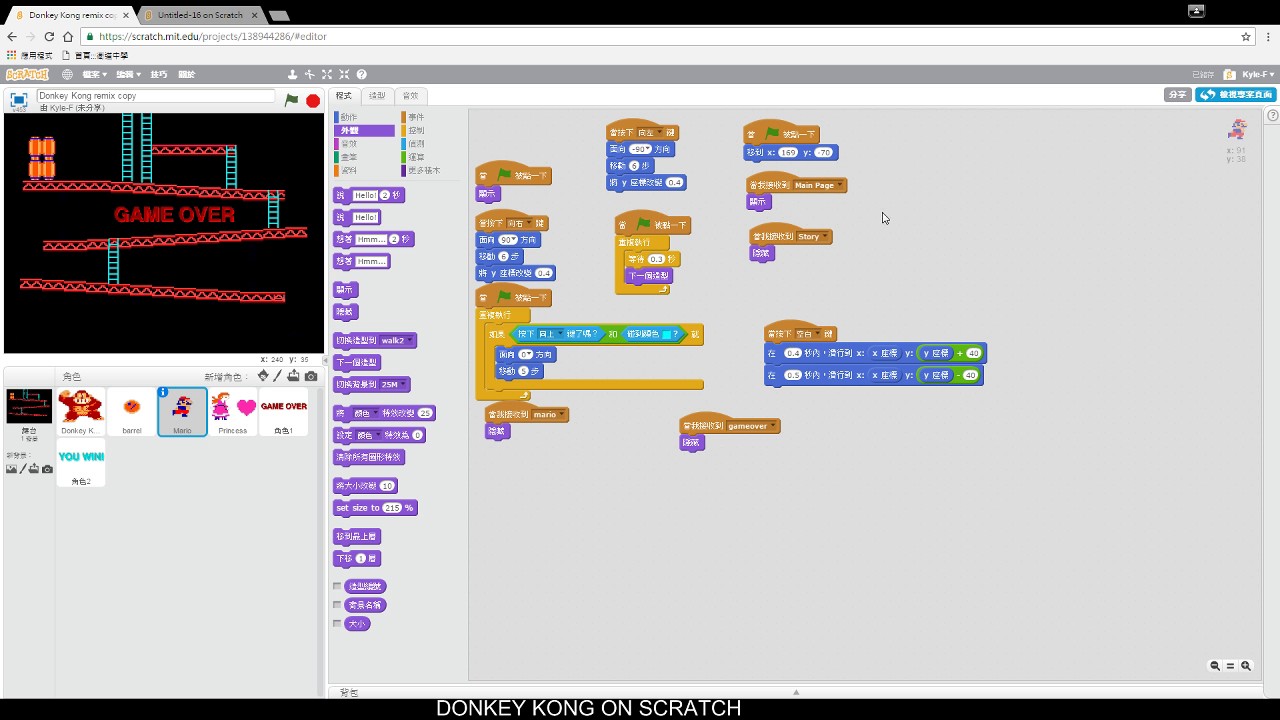Click the cyan color swatch in touching color block
This screenshot has width=1280, height=720.
click(x=667, y=335)
